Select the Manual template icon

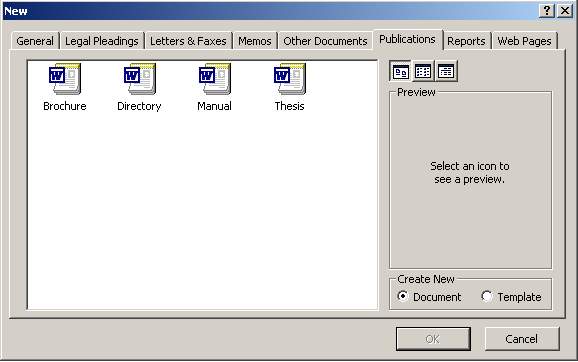215,79
